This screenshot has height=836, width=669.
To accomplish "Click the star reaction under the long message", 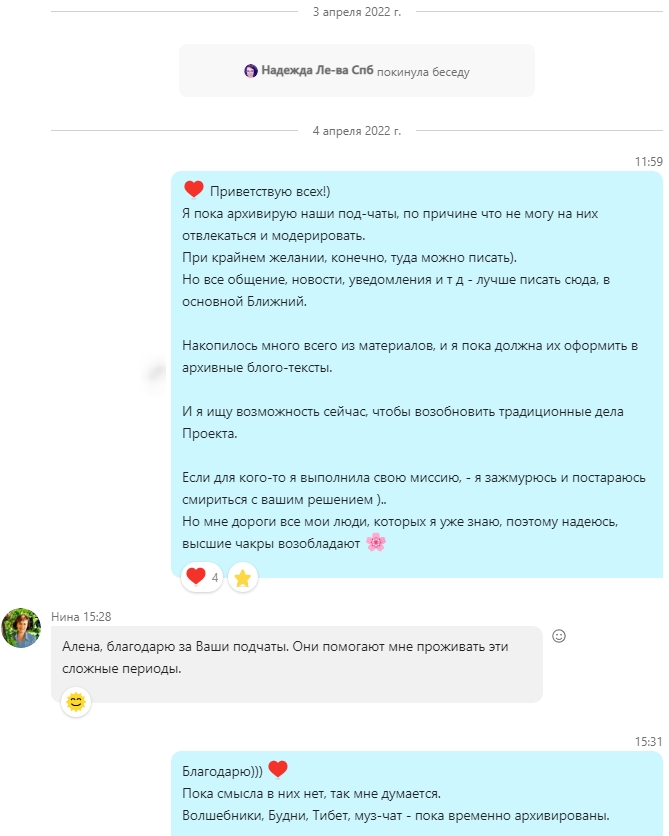I will pos(243,577).
